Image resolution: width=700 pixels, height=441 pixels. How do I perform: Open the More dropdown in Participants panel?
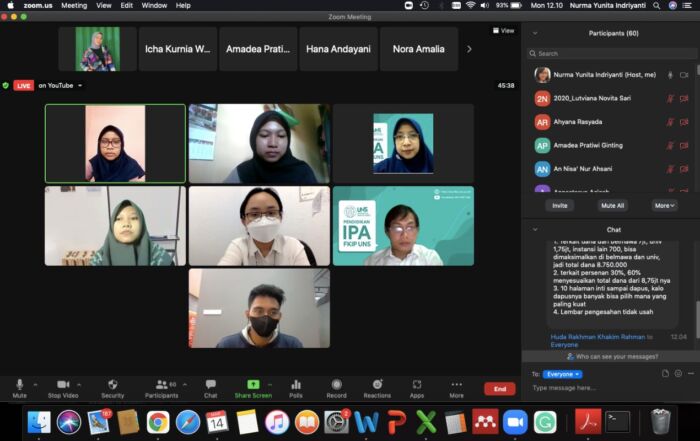[664, 205]
